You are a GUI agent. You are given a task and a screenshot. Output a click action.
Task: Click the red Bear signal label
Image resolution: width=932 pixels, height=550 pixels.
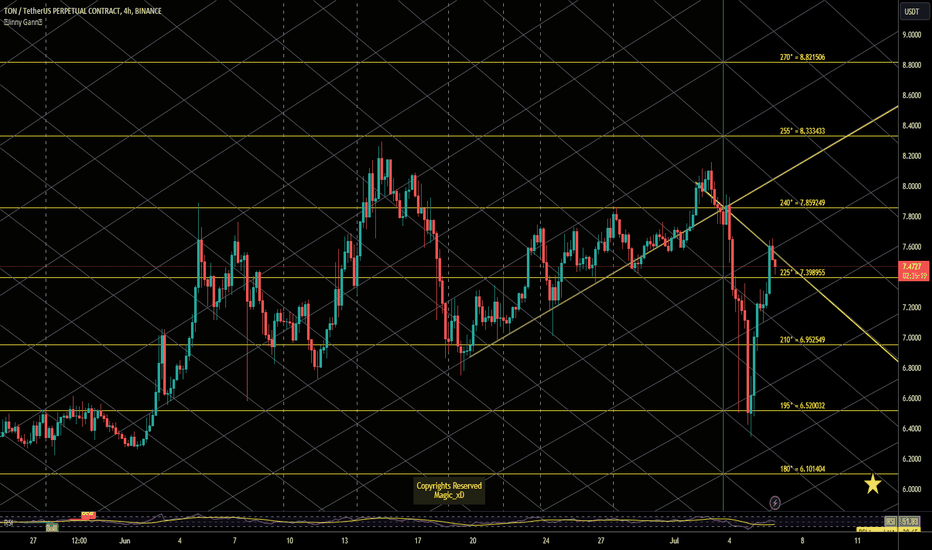tap(88, 514)
